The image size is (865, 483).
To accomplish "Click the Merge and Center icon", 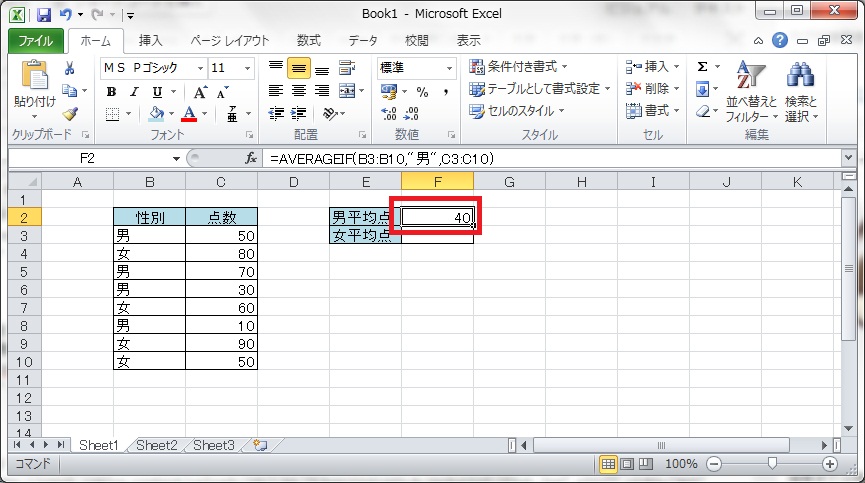I will coord(347,91).
